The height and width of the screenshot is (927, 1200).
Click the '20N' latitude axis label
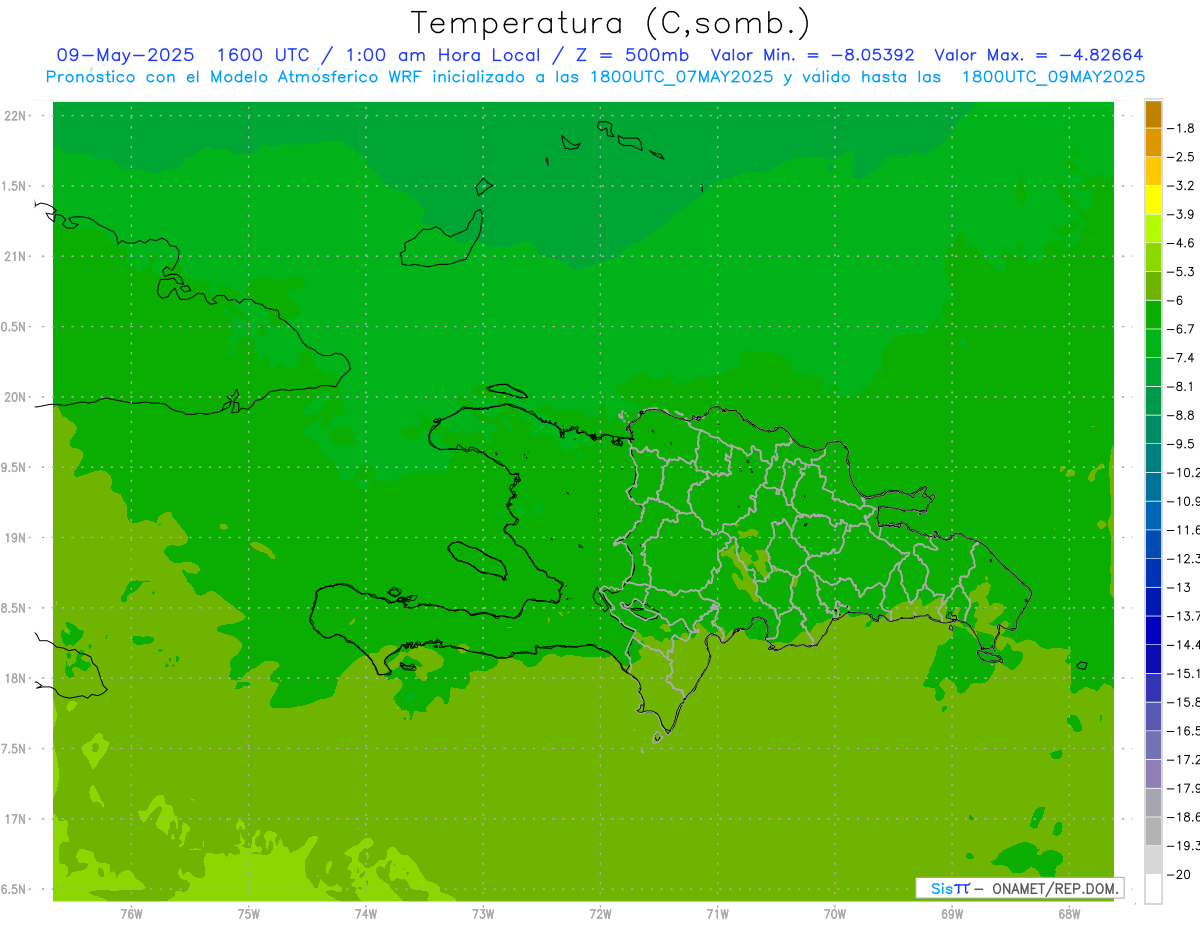(x=16, y=398)
